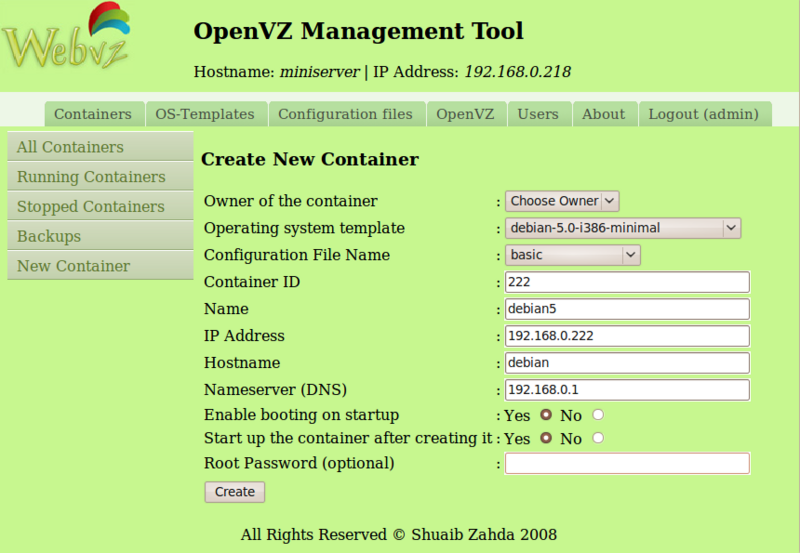Image resolution: width=800 pixels, height=553 pixels.
Task: Click the Hostname field containing debian
Action: tap(627, 363)
